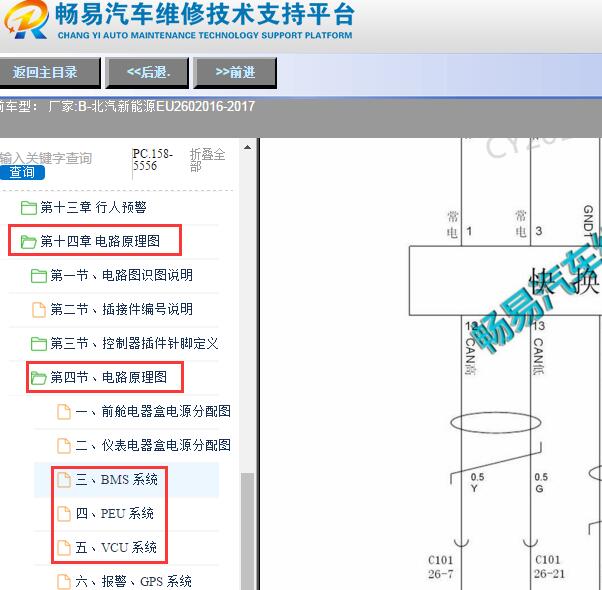Click the 0.5 G wire label
The width and height of the screenshot is (602, 590).
coord(541,483)
